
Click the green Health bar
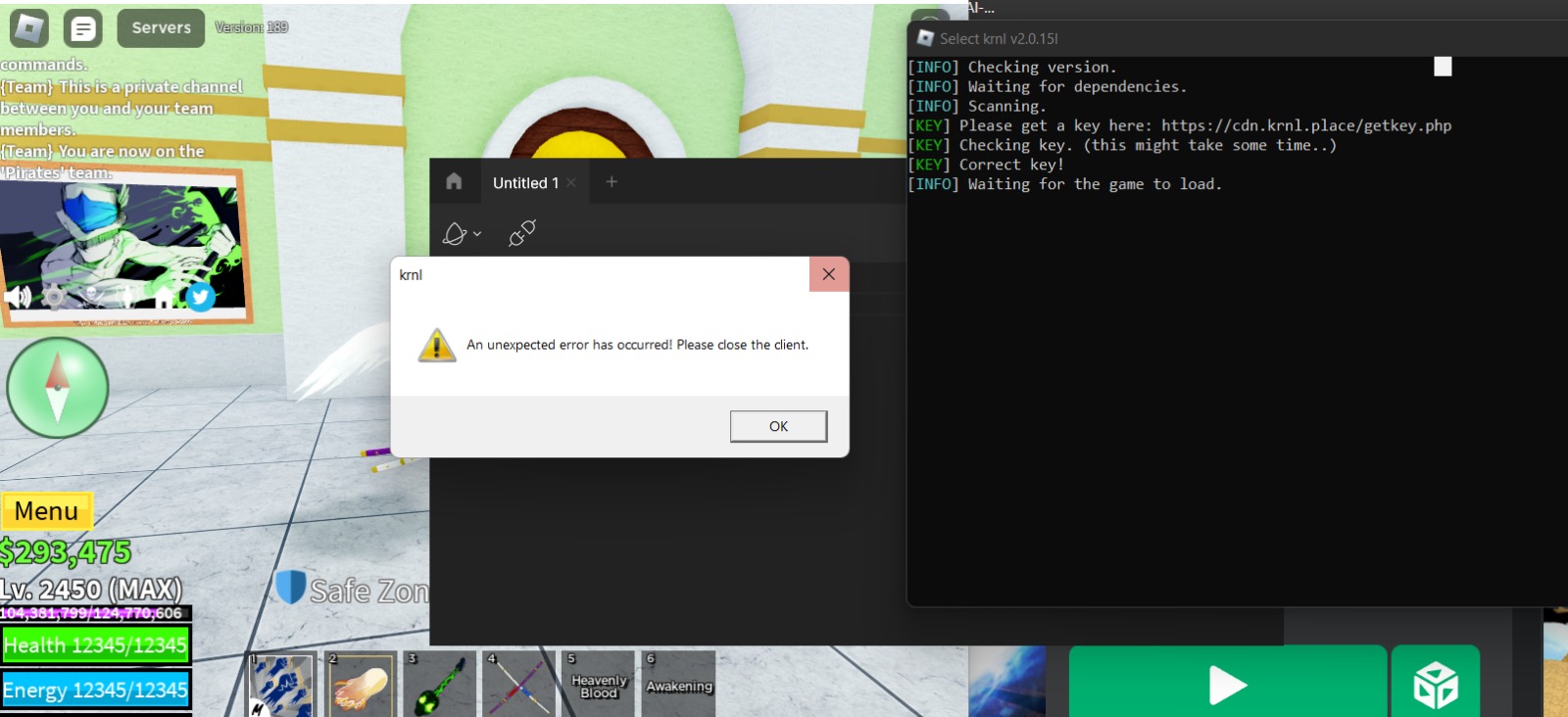pyautogui.click(x=95, y=645)
